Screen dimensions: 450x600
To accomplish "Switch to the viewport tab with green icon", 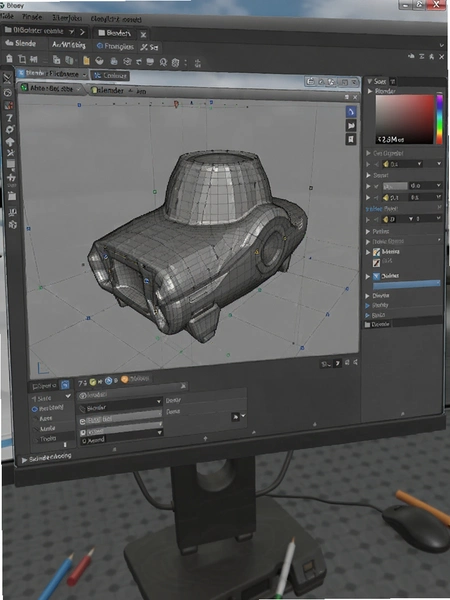I will tap(51, 88).
